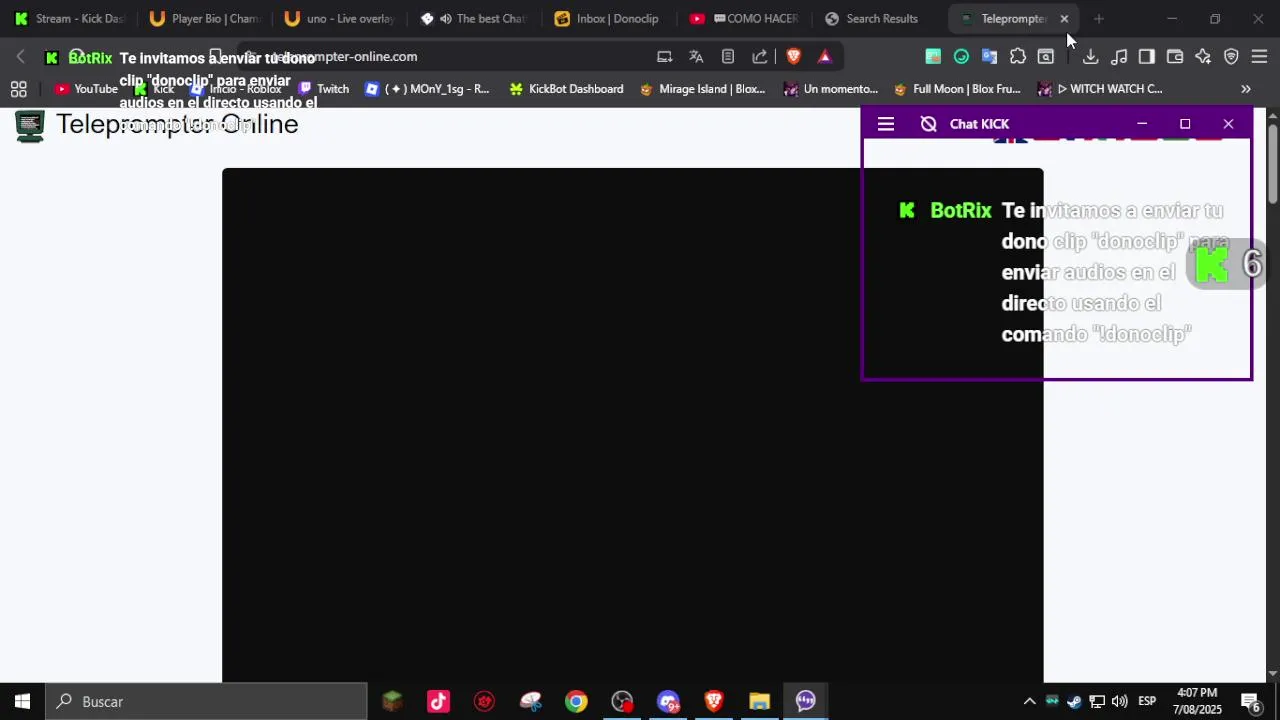Image resolution: width=1280 pixels, height=720 pixels.
Task: Open the Google Translate extension icon
Action: 989,57
